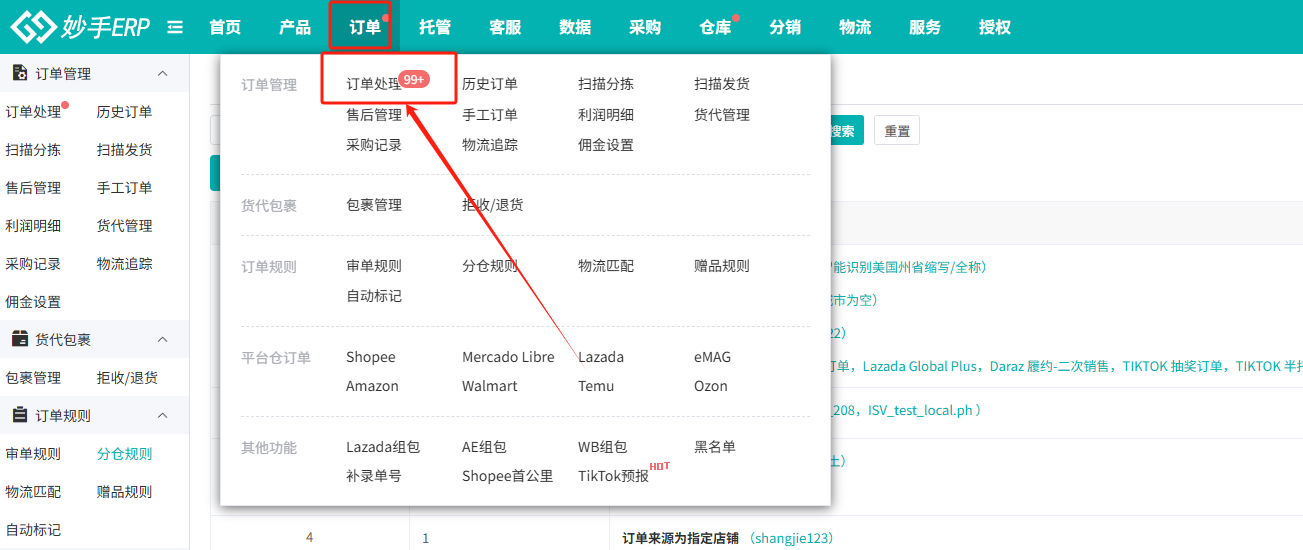Screen dimensions: 1303x550
Task: Open 赠品规则 in the left sidebar
Action: [x=125, y=492]
